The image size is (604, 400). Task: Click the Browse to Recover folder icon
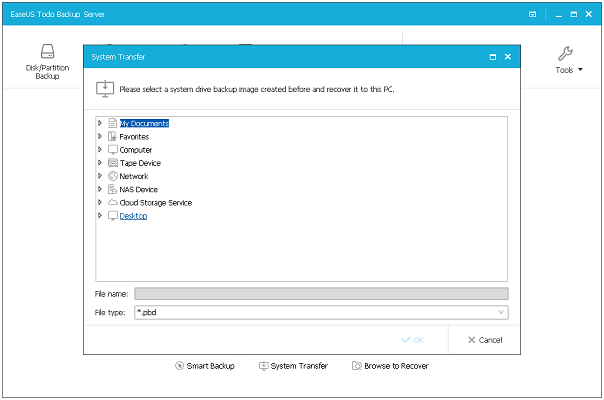tap(357, 366)
